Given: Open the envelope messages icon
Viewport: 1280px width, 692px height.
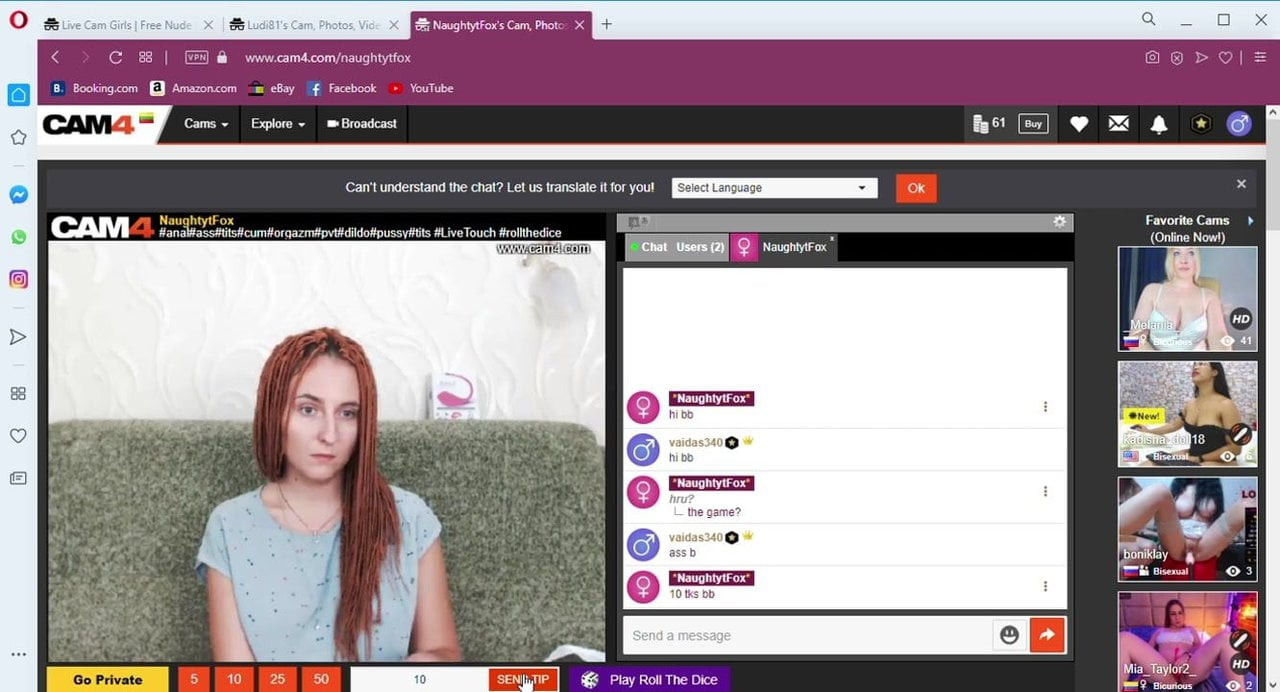Looking at the screenshot, I should click(x=1118, y=124).
